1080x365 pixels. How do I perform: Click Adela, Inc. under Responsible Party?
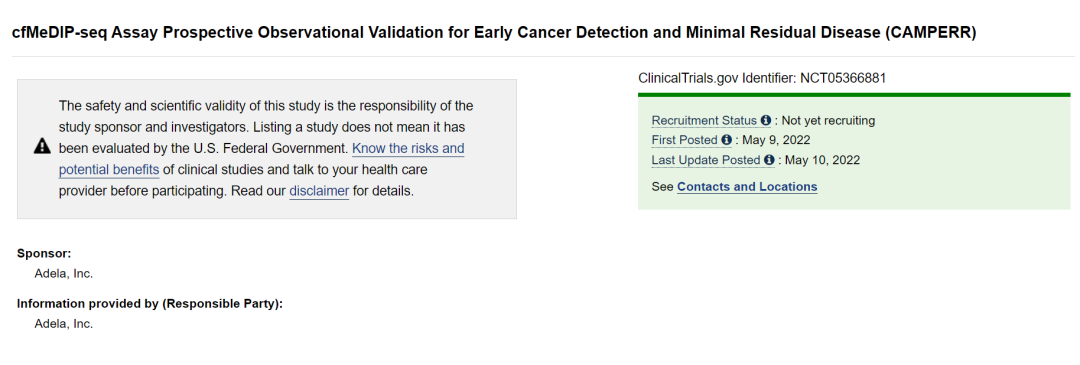(63, 324)
